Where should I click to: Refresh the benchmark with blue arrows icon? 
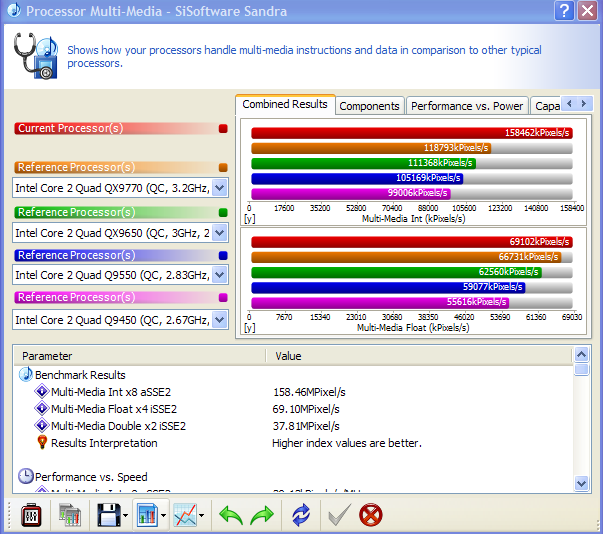click(x=301, y=515)
